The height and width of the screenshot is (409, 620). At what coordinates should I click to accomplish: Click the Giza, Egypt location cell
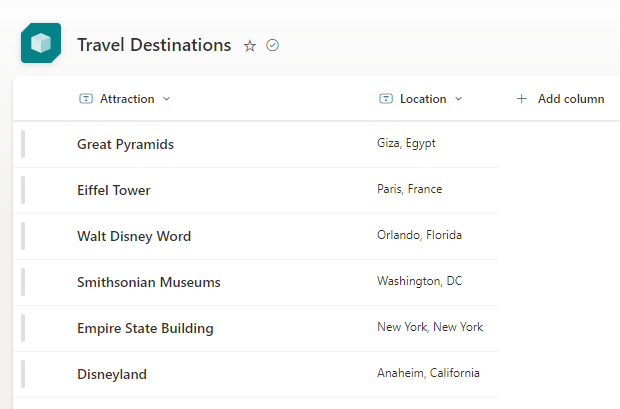(x=406, y=143)
